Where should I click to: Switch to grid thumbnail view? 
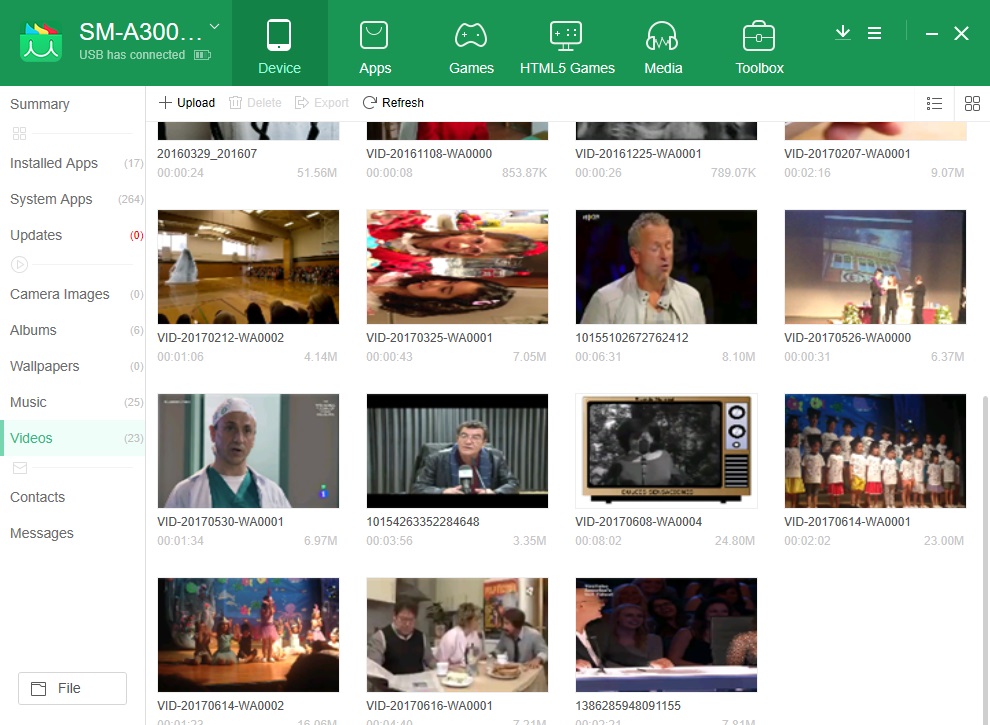pyautogui.click(x=972, y=103)
